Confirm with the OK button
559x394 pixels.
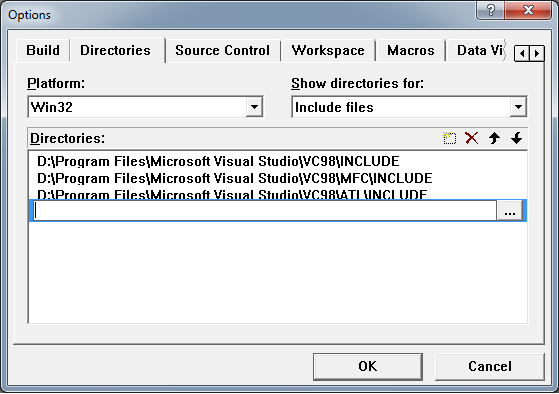[x=368, y=367]
